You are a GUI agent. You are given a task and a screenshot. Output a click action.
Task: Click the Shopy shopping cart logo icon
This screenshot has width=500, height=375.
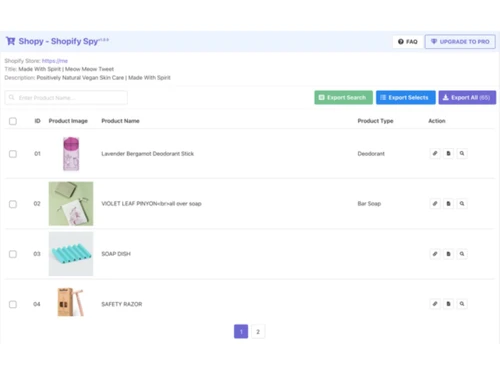coord(10,41)
